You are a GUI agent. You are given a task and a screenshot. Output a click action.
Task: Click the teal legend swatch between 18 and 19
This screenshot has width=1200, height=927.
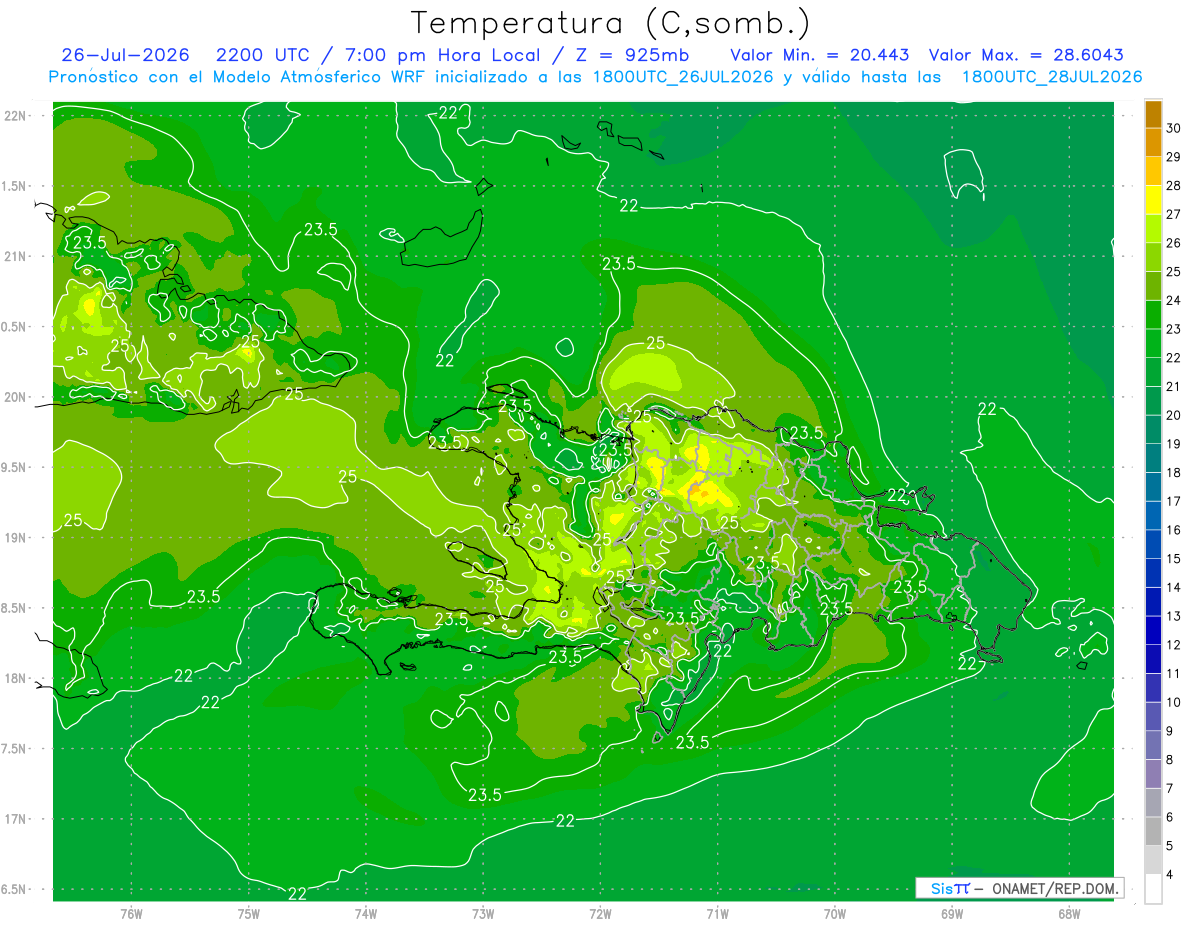tap(1153, 458)
